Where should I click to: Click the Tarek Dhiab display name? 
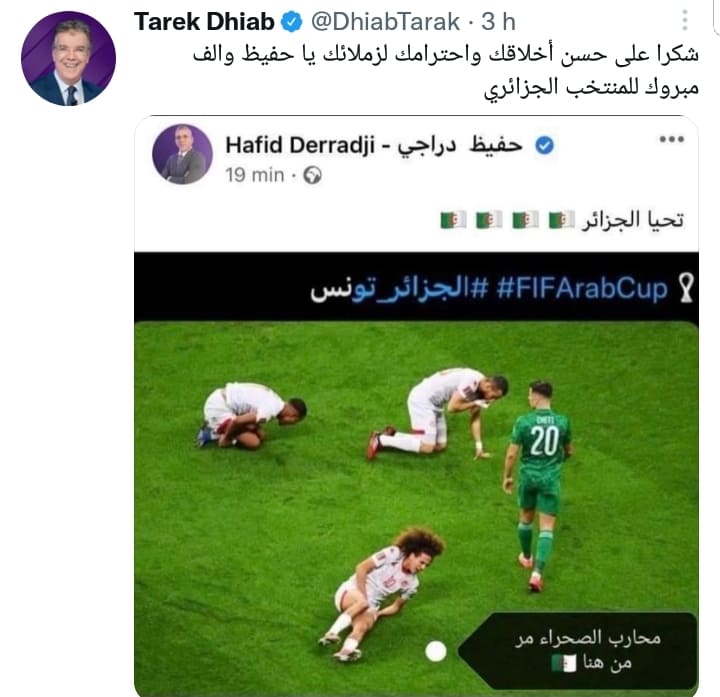tap(204, 22)
